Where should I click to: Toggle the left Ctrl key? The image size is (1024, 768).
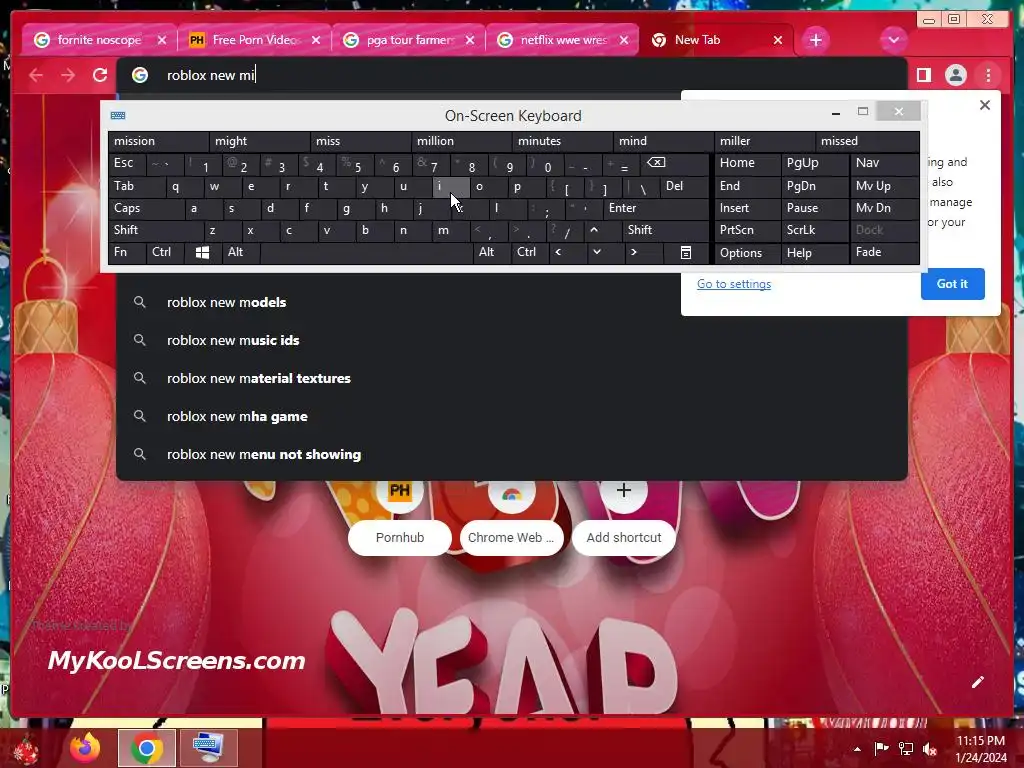coord(165,252)
